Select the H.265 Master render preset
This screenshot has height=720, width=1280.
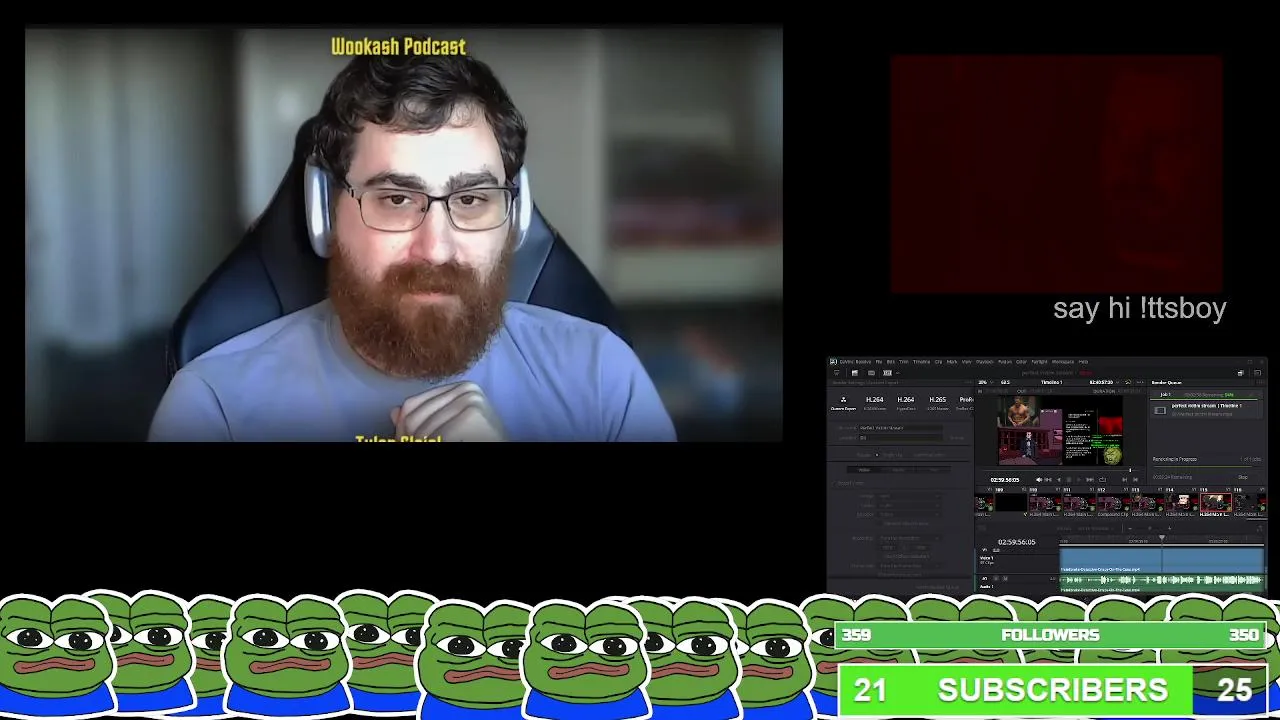click(x=938, y=404)
